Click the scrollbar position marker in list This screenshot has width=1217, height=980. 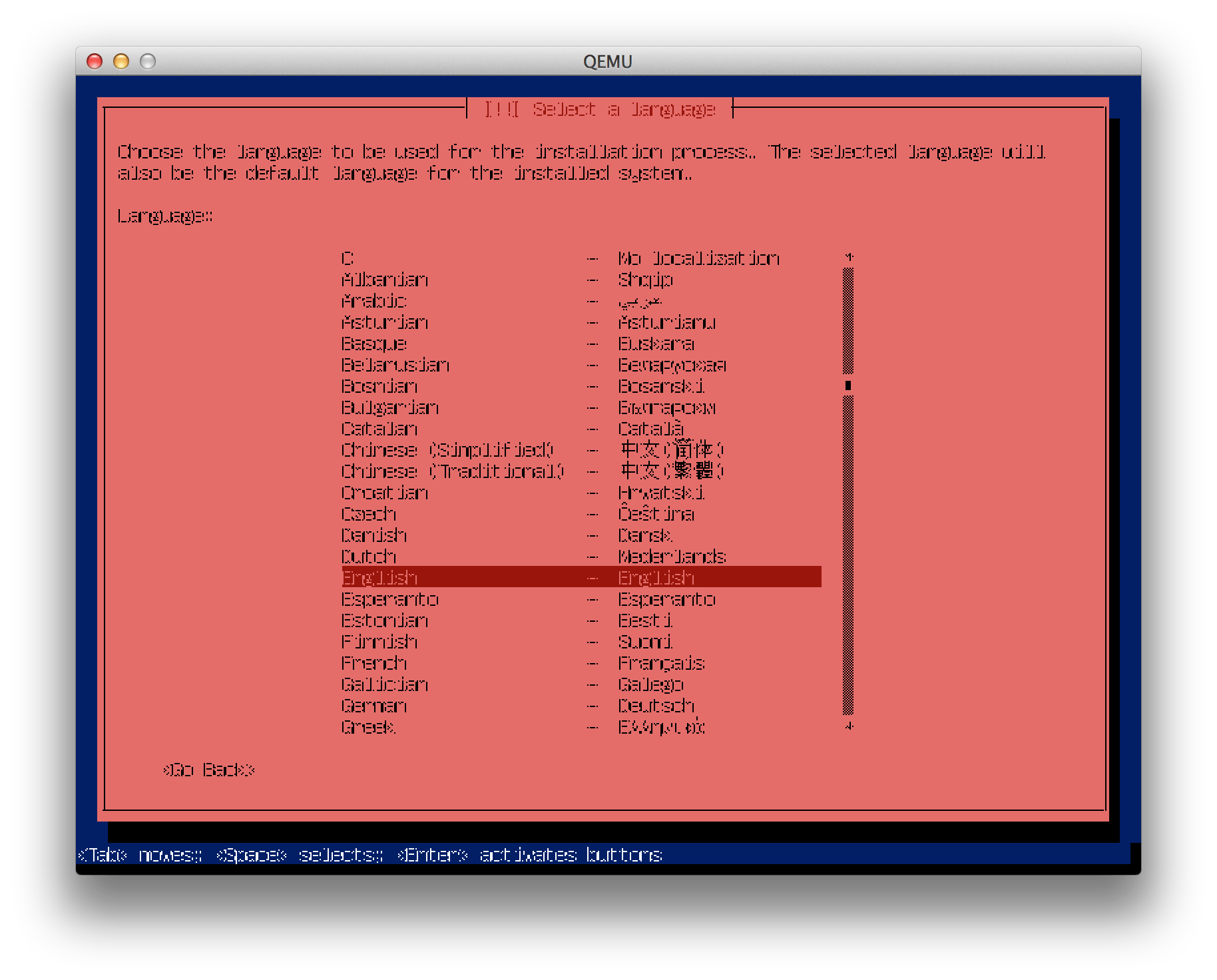[848, 385]
